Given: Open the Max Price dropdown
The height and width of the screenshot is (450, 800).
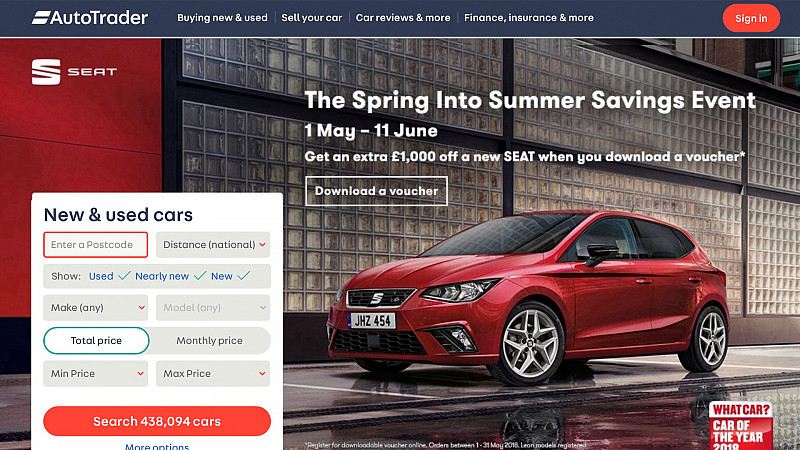Looking at the screenshot, I should [x=213, y=373].
